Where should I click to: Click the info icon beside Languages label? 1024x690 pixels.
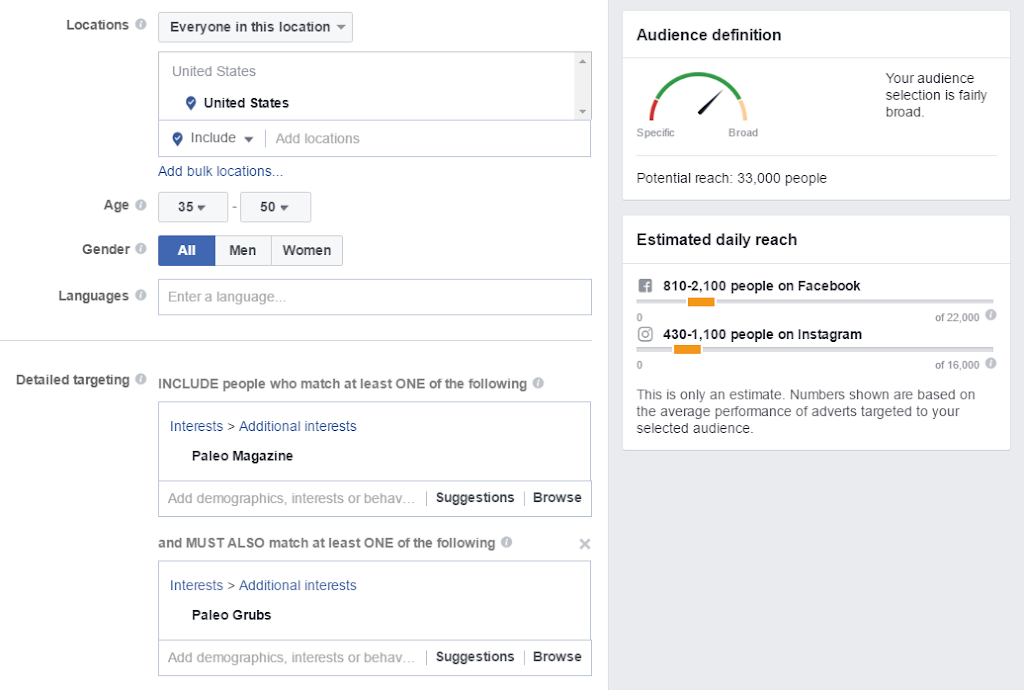[x=140, y=295]
